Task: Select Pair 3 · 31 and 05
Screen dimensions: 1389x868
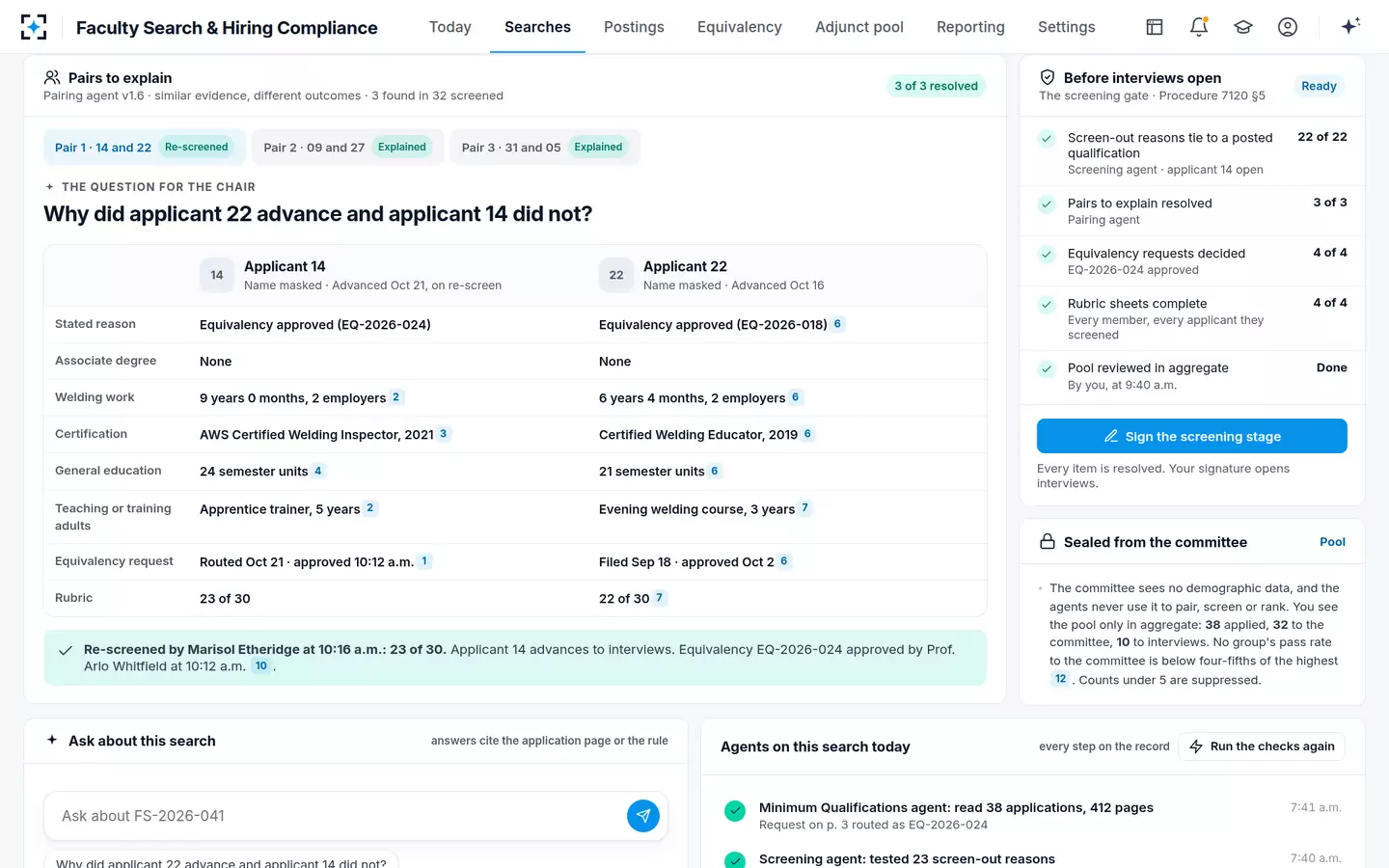Action: [545, 148]
